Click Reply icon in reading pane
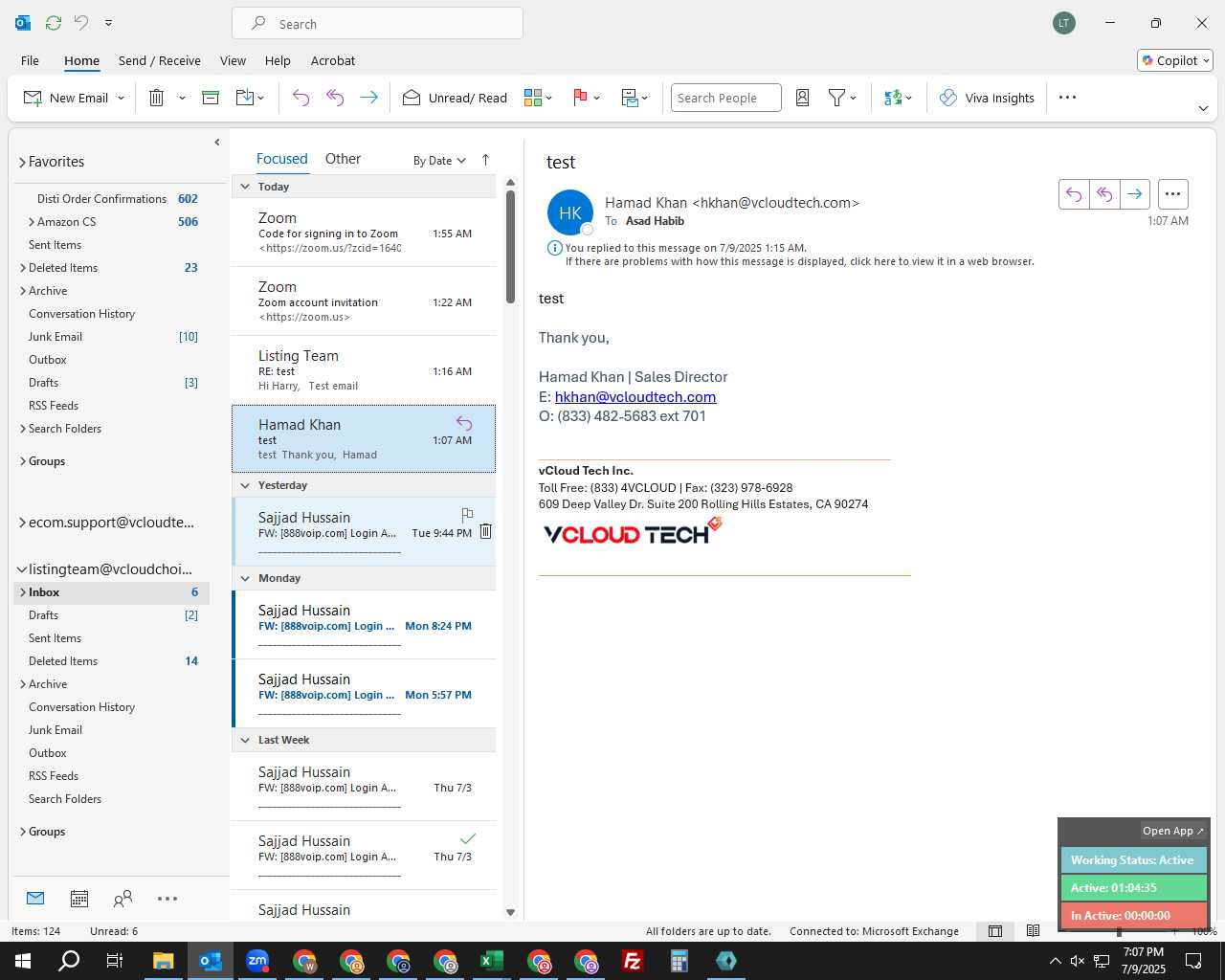 coord(1074,194)
